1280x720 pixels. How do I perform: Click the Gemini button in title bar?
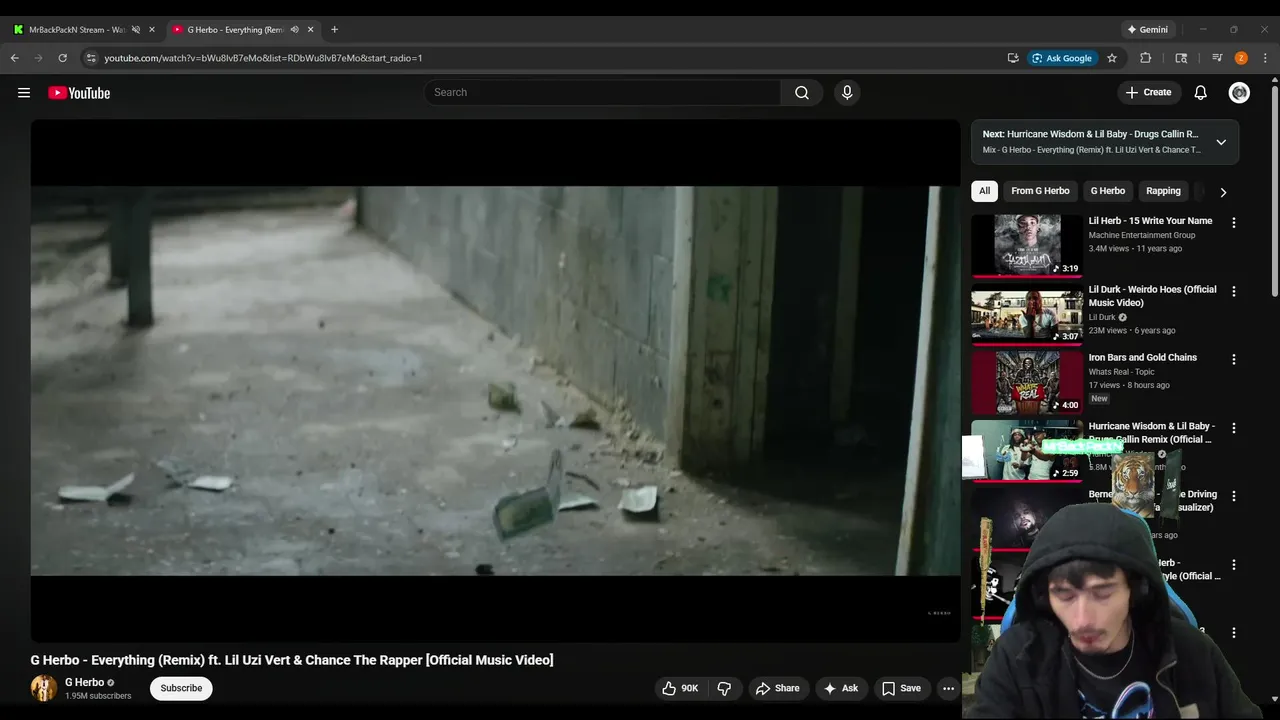coord(1148,29)
